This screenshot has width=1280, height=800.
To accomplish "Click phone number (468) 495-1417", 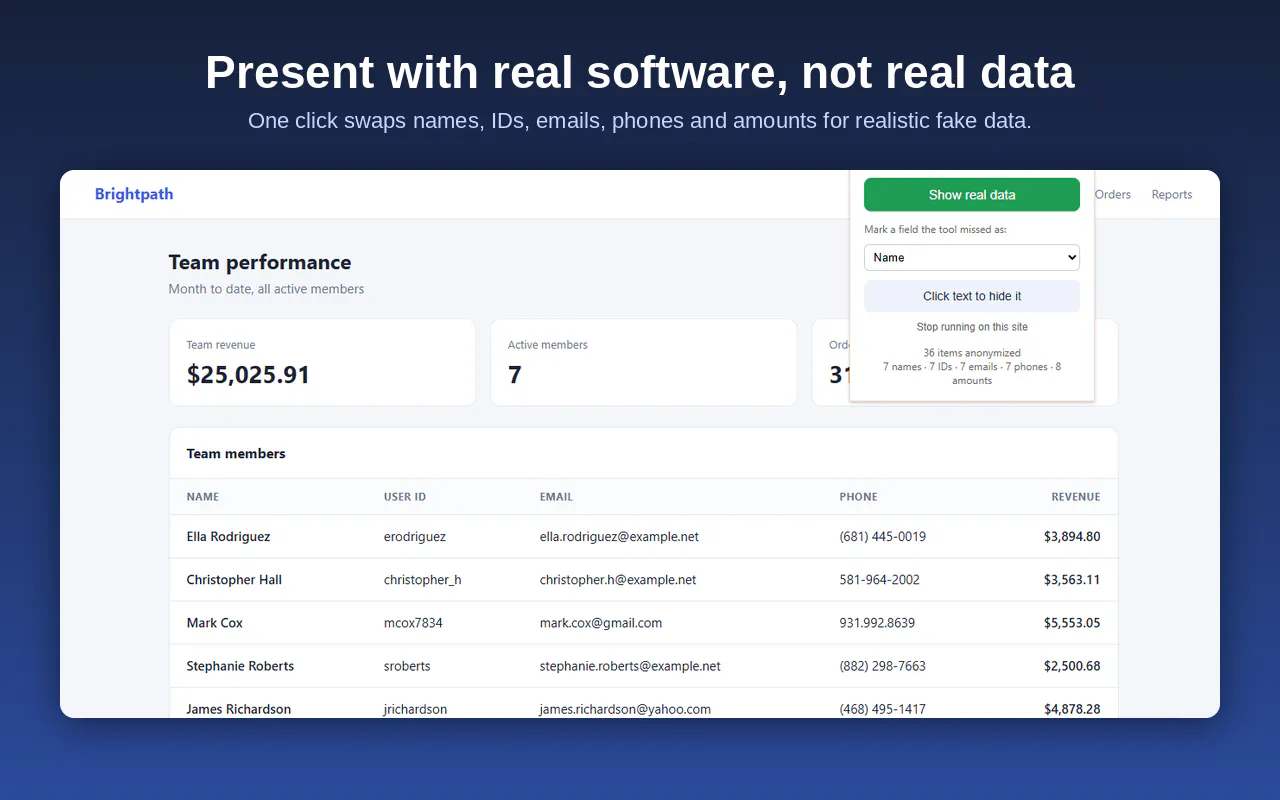I will [x=883, y=709].
